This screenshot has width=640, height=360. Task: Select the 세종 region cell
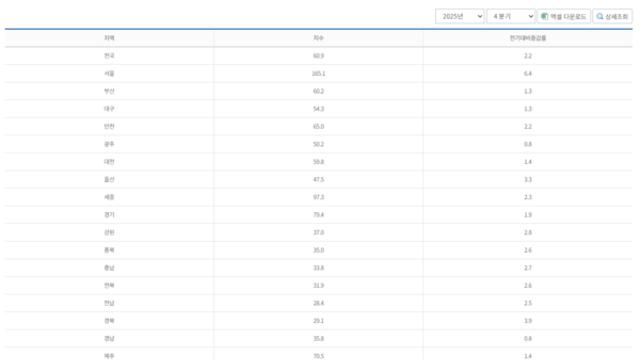[109, 197]
